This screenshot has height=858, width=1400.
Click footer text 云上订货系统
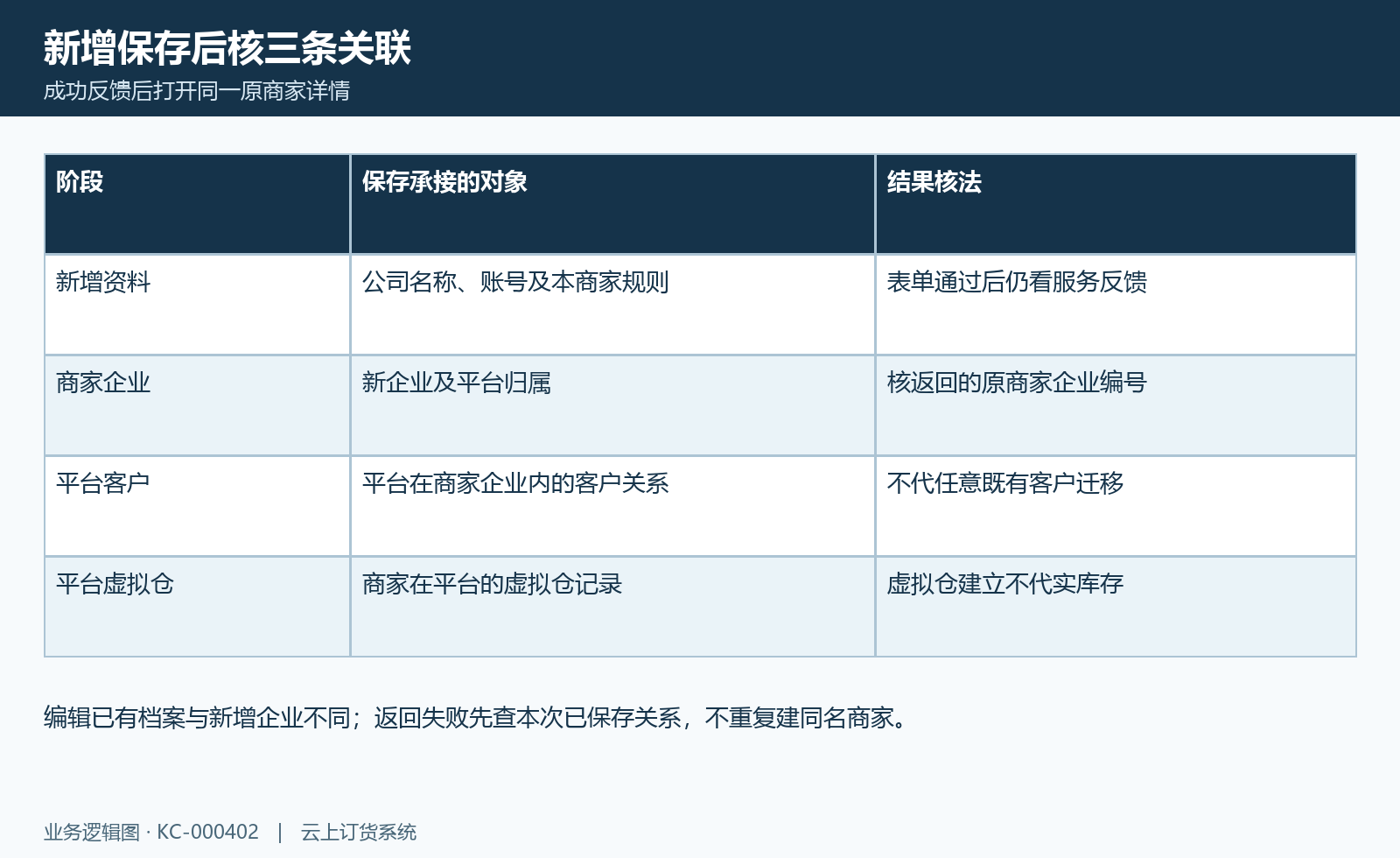pos(359,832)
